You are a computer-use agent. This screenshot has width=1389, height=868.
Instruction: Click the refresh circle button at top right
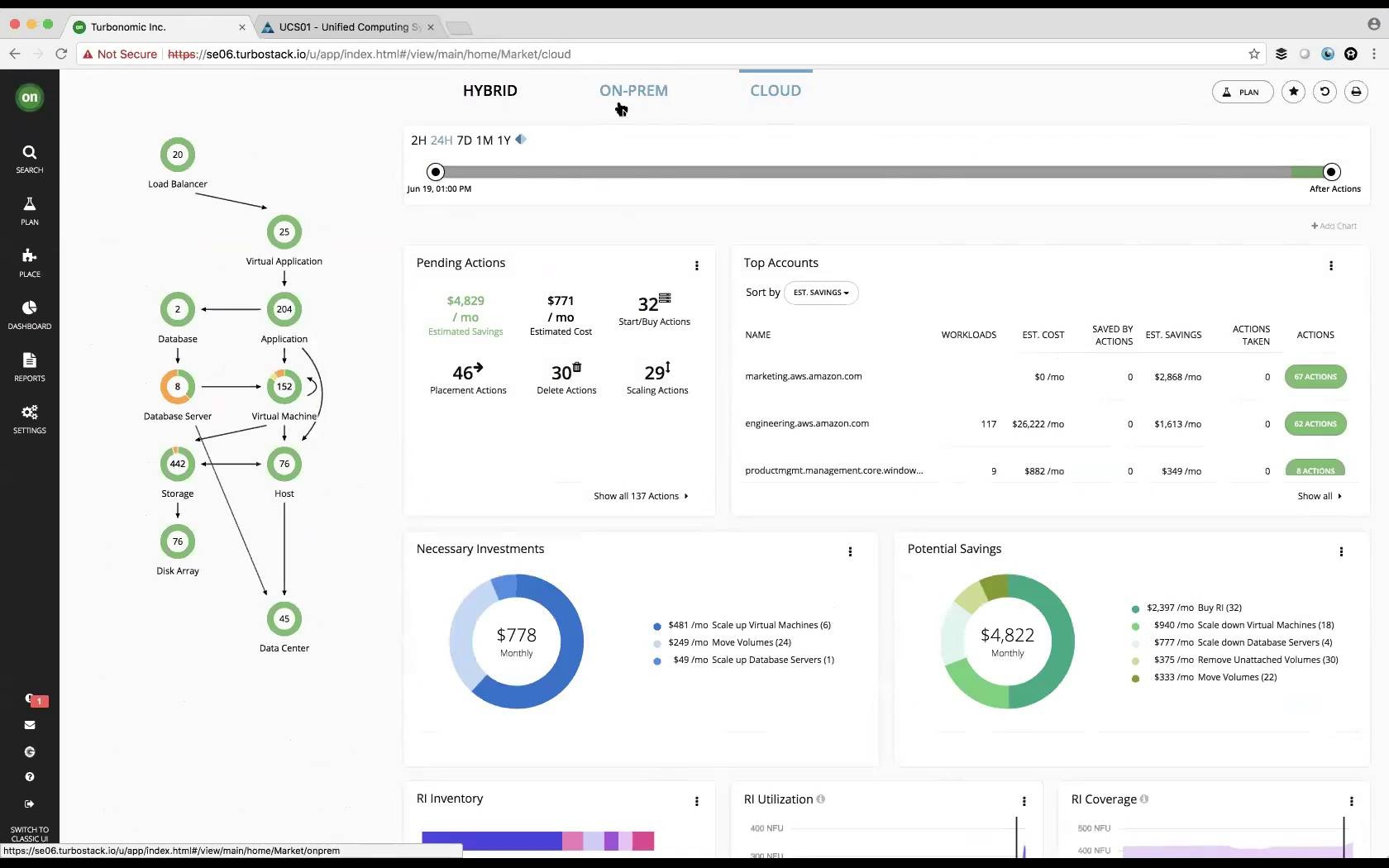tap(1325, 92)
